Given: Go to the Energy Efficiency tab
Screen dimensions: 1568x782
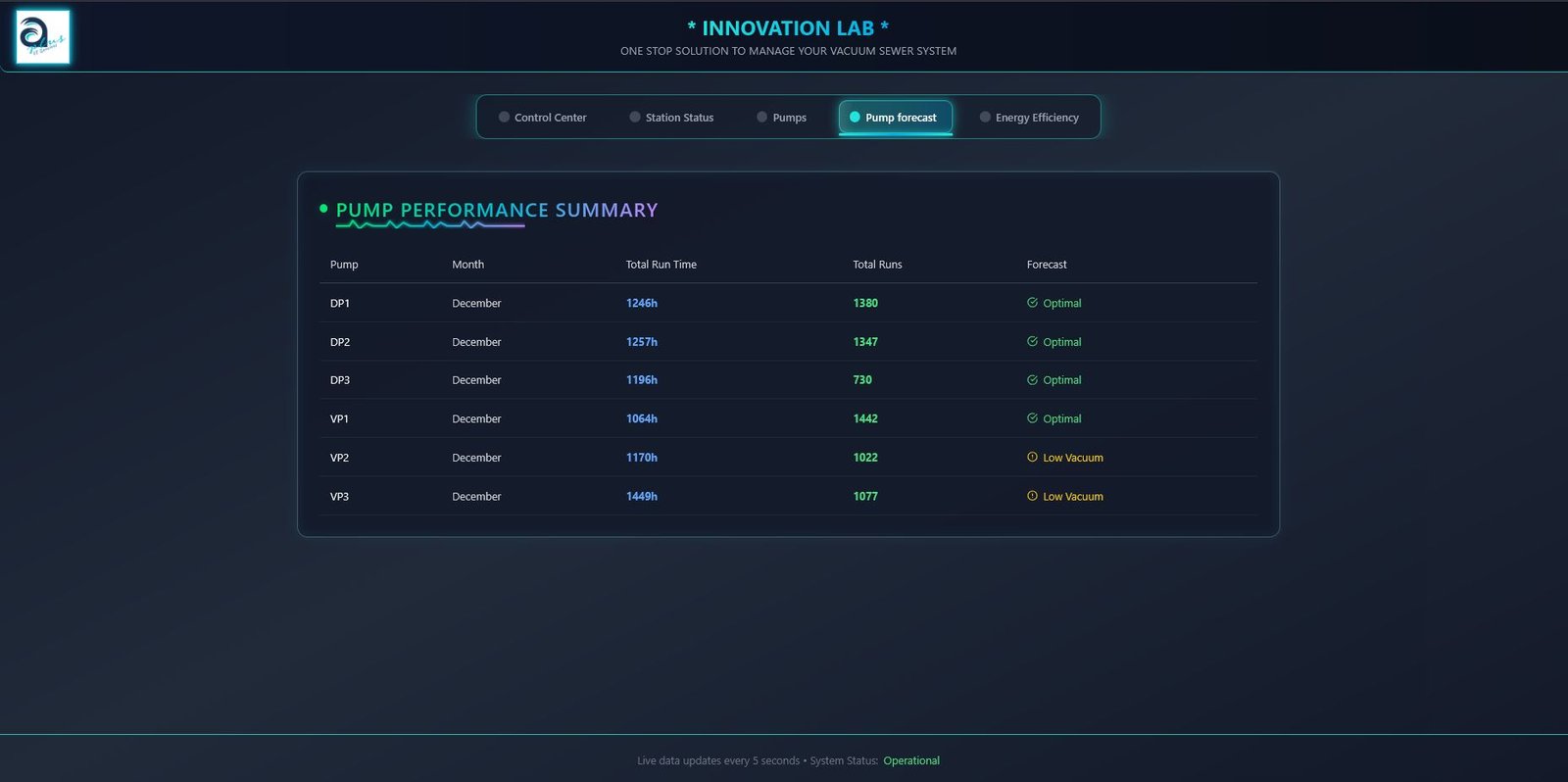Looking at the screenshot, I should (1029, 118).
